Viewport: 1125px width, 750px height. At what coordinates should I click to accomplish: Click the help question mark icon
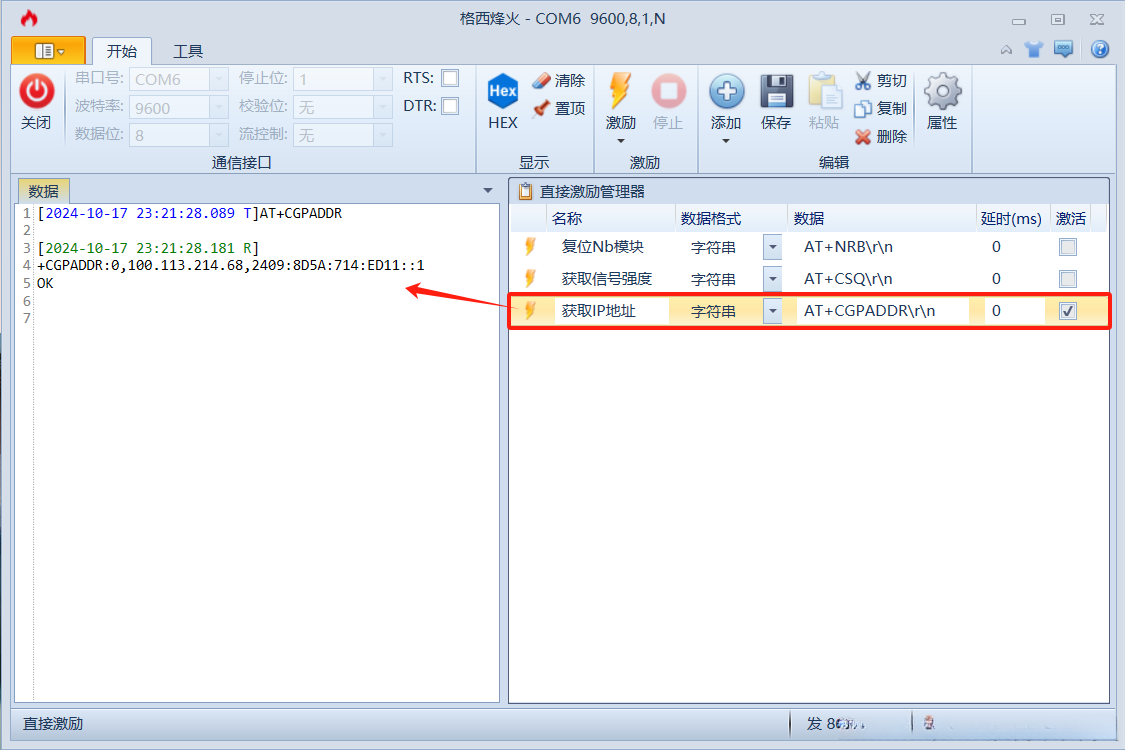click(1100, 49)
